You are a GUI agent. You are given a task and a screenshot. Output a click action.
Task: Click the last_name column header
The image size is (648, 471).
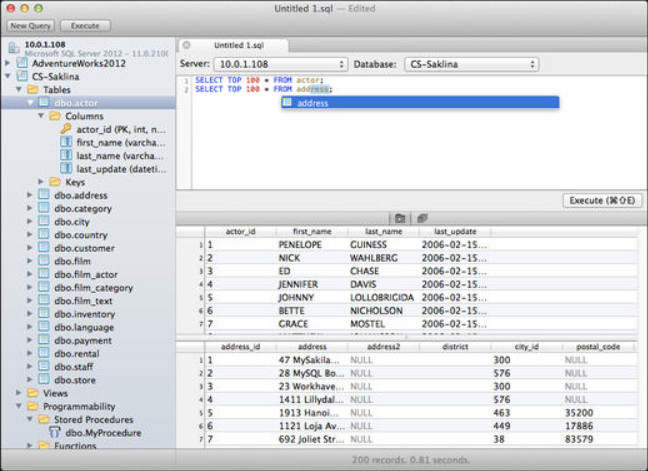coord(384,232)
